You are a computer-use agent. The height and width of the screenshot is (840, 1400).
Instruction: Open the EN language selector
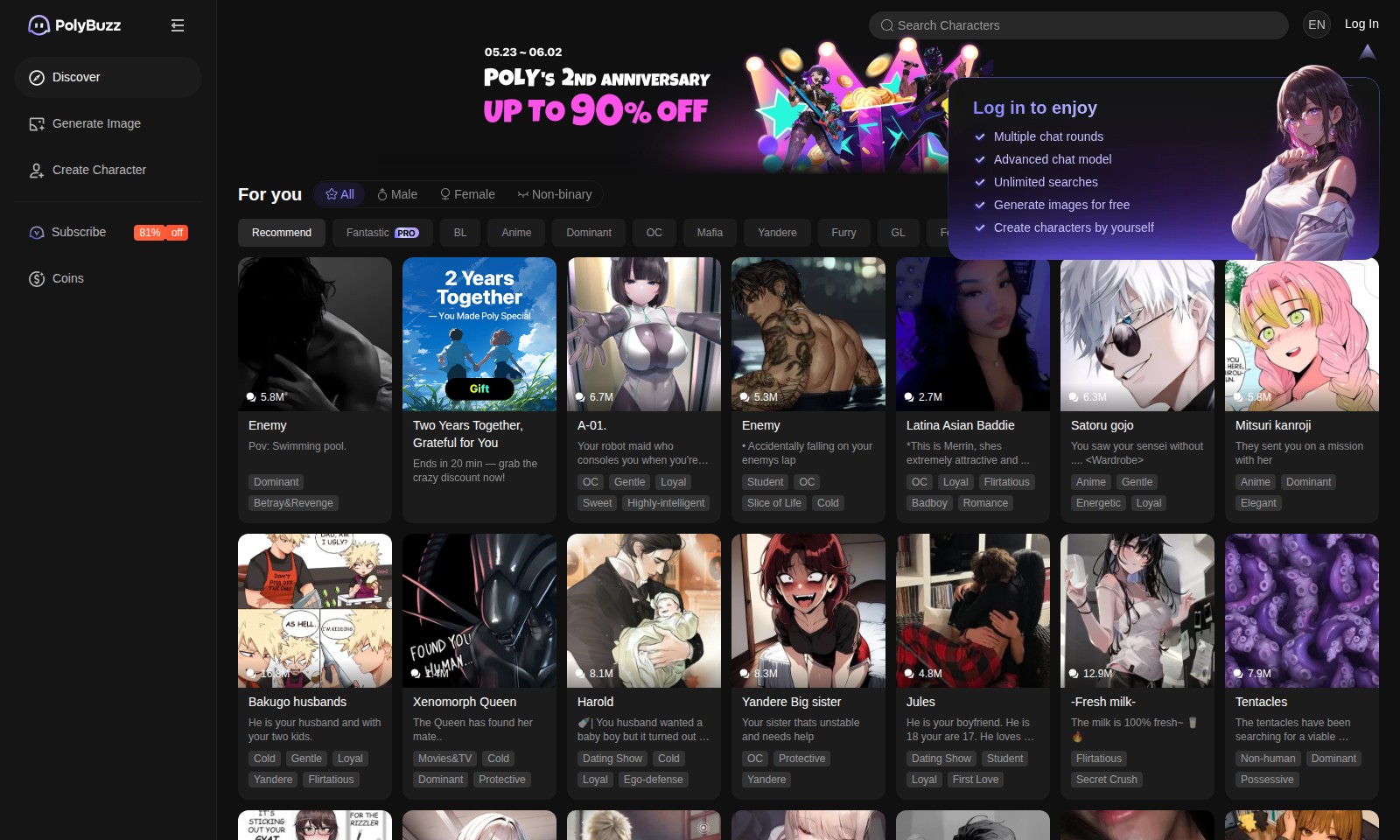click(x=1316, y=24)
